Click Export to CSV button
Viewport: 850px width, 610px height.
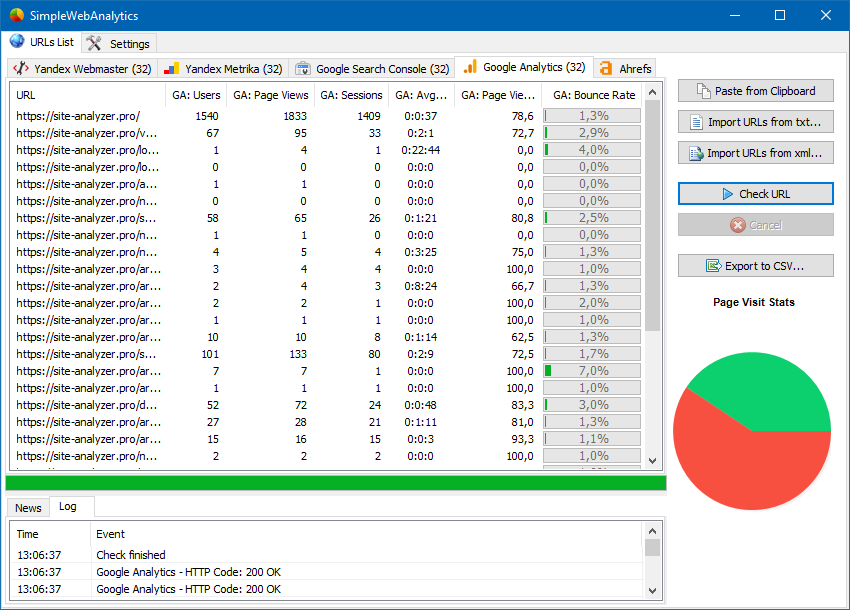pyautogui.click(x=756, y=266)
